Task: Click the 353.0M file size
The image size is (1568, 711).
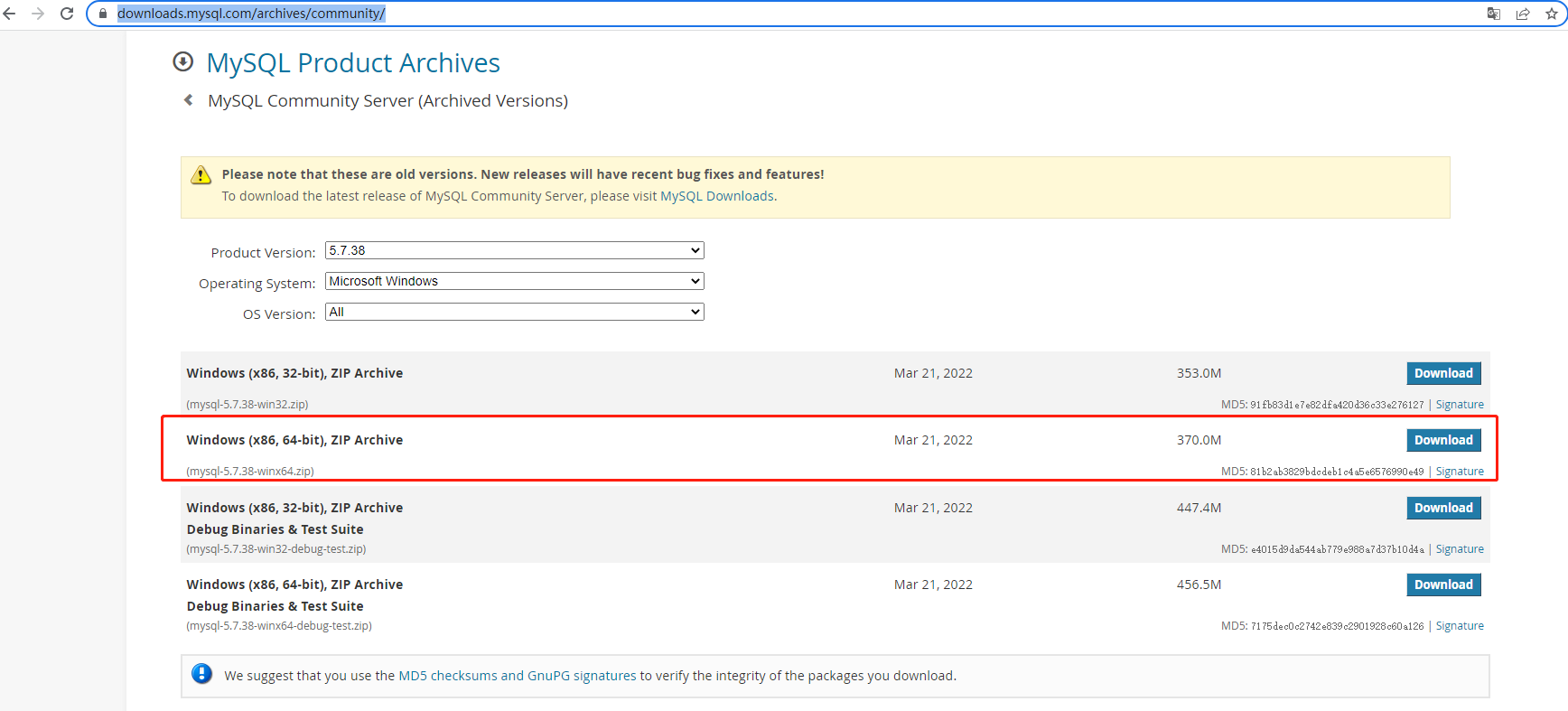Action: click(1199, 373)
